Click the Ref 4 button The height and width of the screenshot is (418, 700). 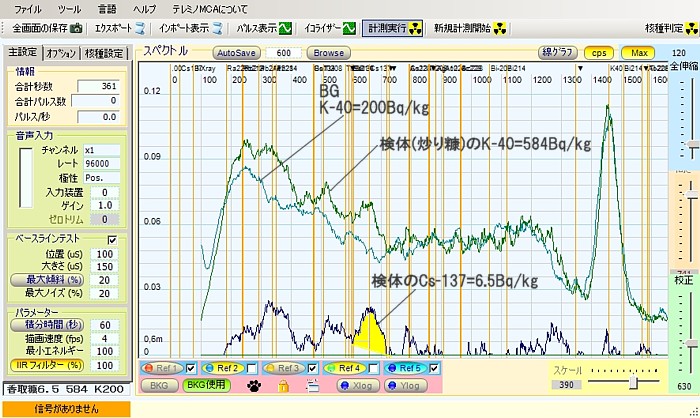(345, 368)
